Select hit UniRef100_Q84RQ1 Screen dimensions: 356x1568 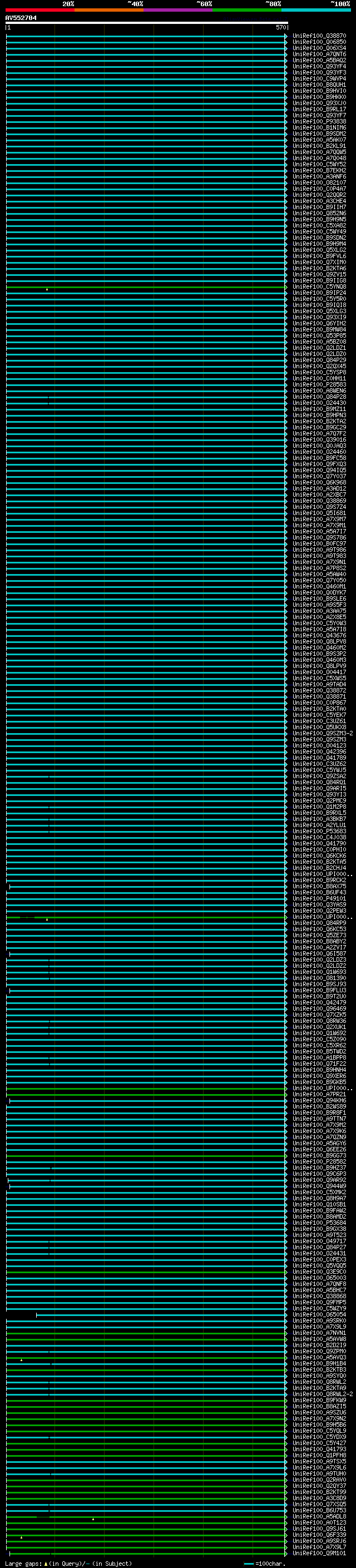pyautogui.click(x=319, y=782)
